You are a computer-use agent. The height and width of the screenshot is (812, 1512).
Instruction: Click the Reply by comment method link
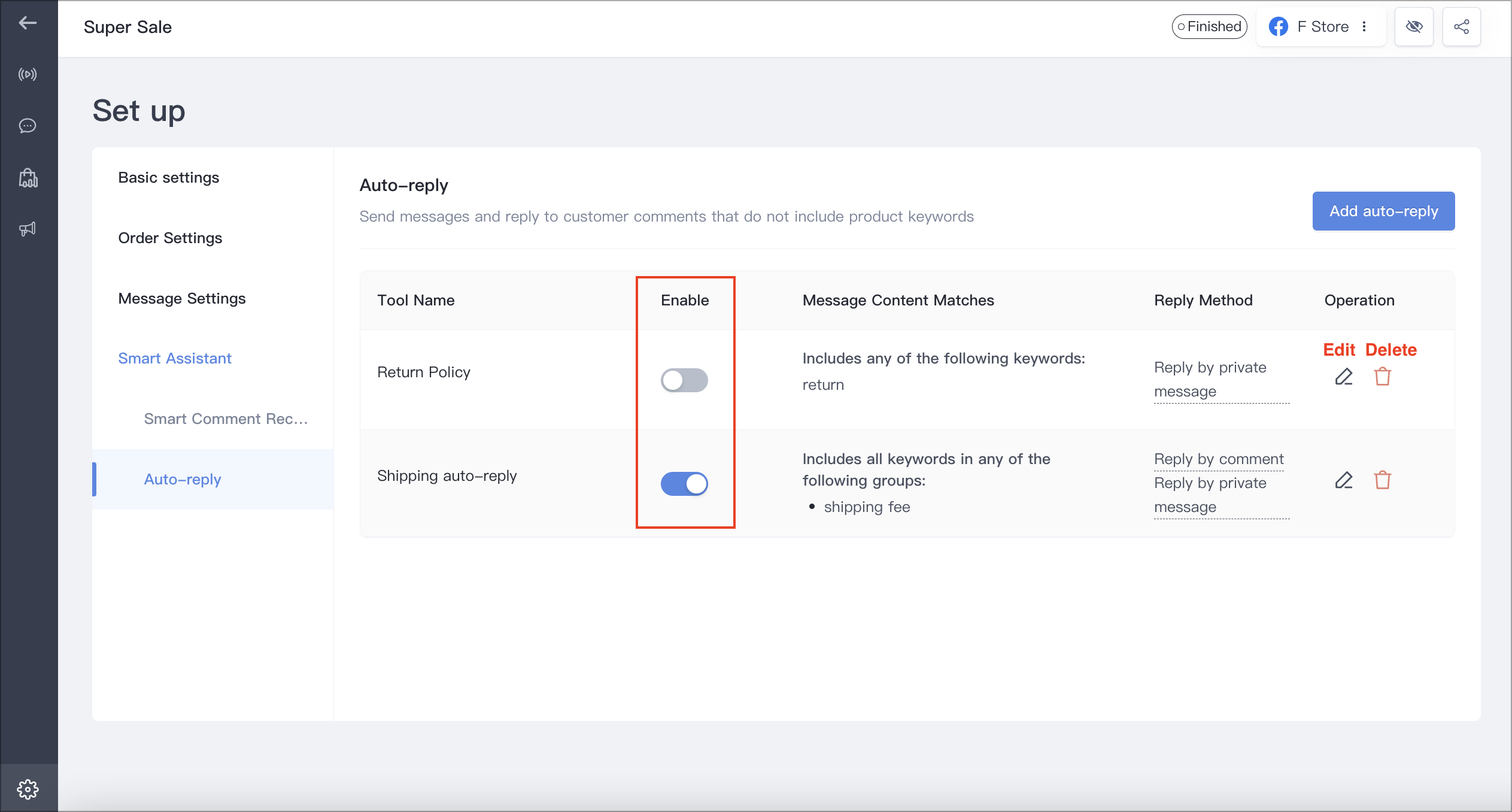point(1219,459)
